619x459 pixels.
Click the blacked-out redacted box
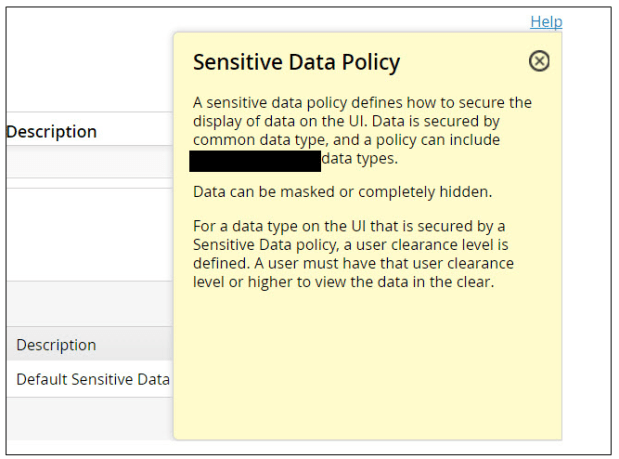pyautogui.click(x=255, y=159)
